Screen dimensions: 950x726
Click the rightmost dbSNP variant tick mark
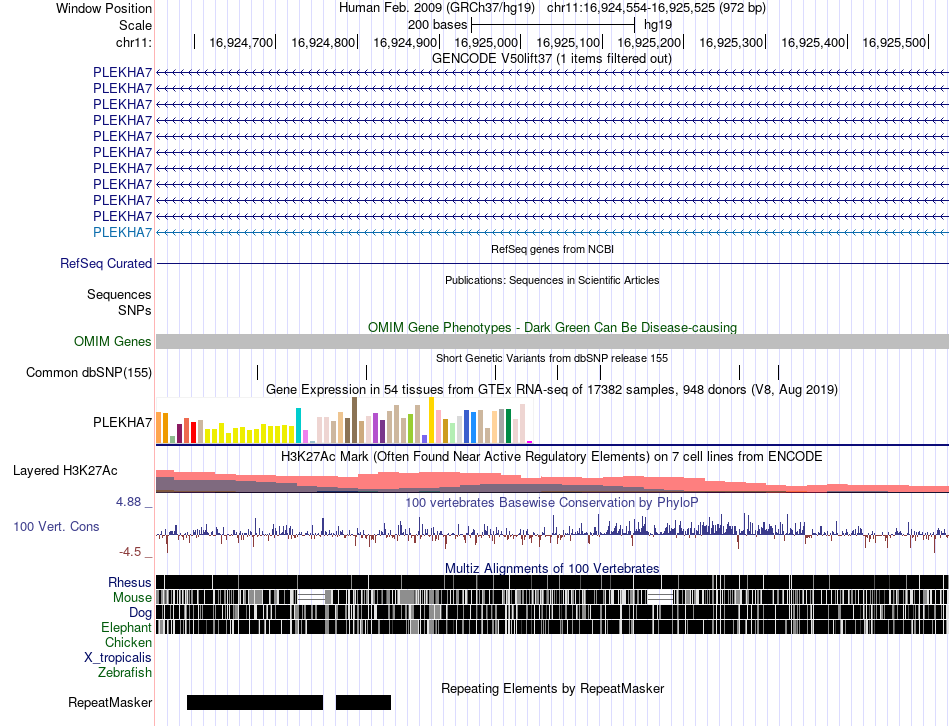click(x=779, y=373)
